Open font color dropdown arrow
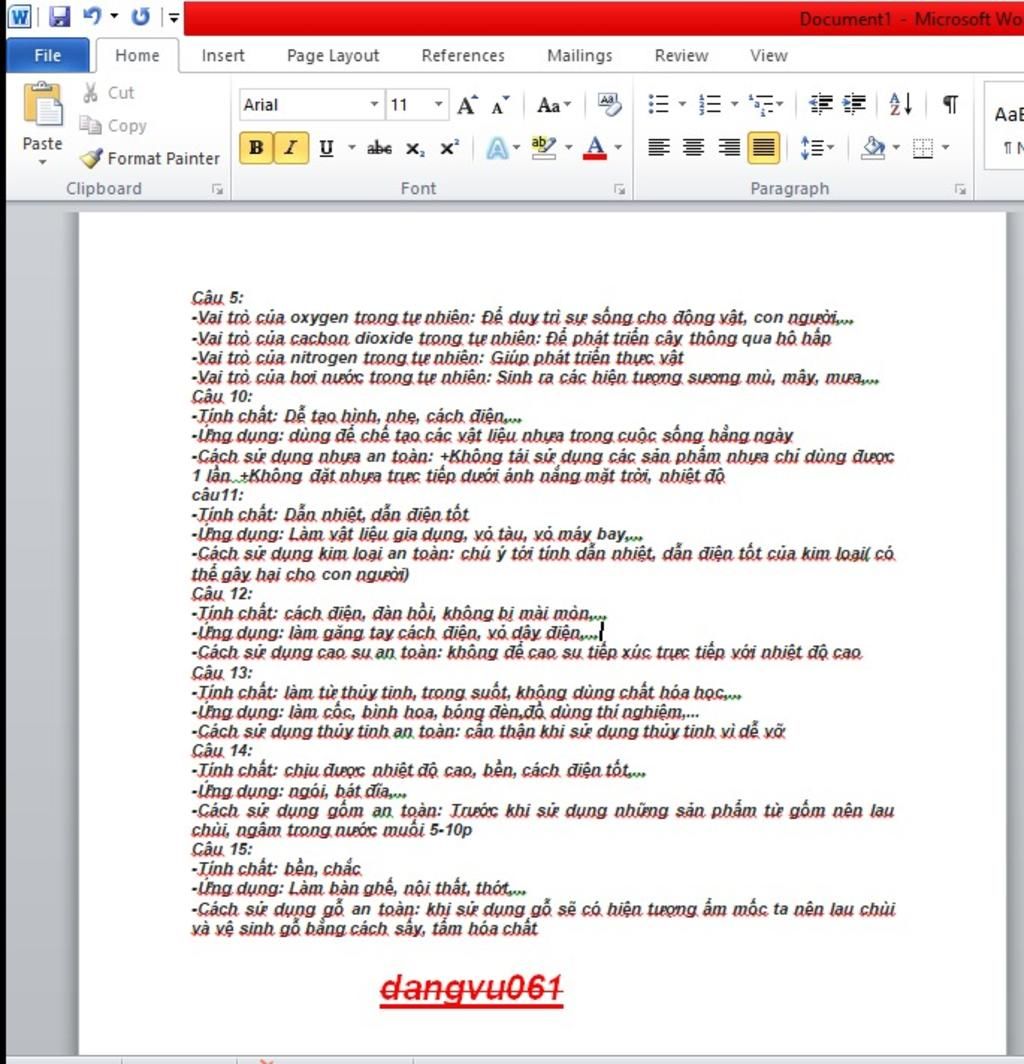Screen dimensions: 1024x1064 tap(618, 147)
